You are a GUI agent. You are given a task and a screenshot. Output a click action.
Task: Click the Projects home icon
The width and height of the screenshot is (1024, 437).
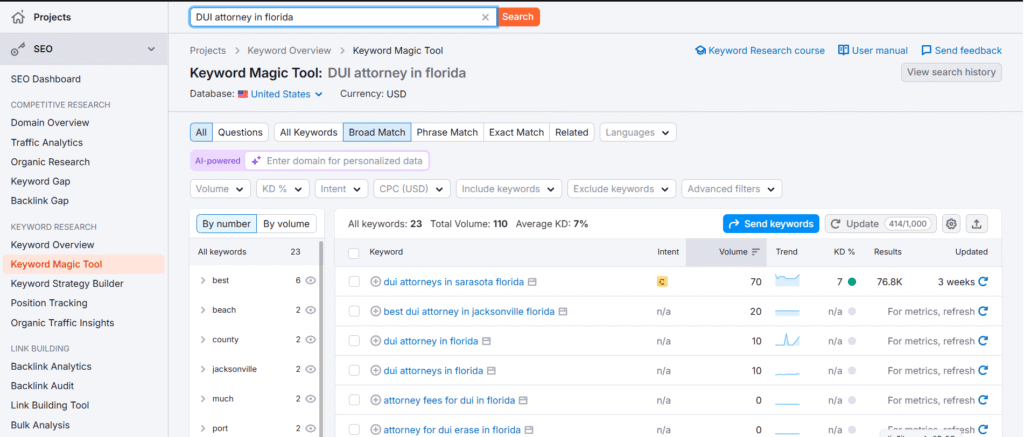pyautogui.click(x=18, y=17)
